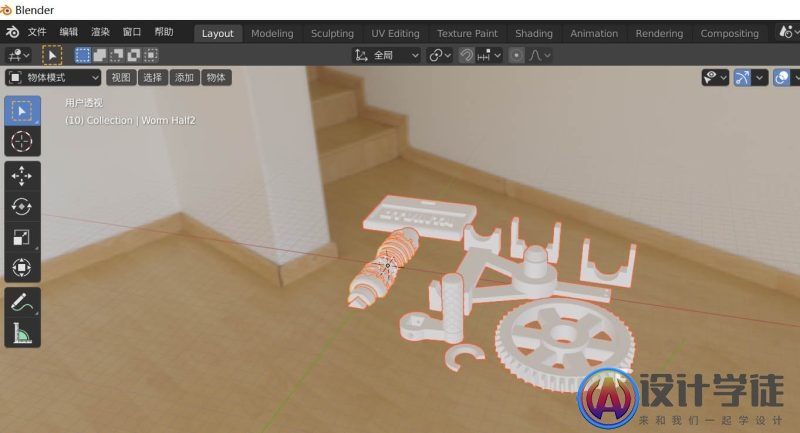Image resolution: width=800 pixels, height=433 pixels.
Task: Set selection mode to invert
Action: click(134, 55)
